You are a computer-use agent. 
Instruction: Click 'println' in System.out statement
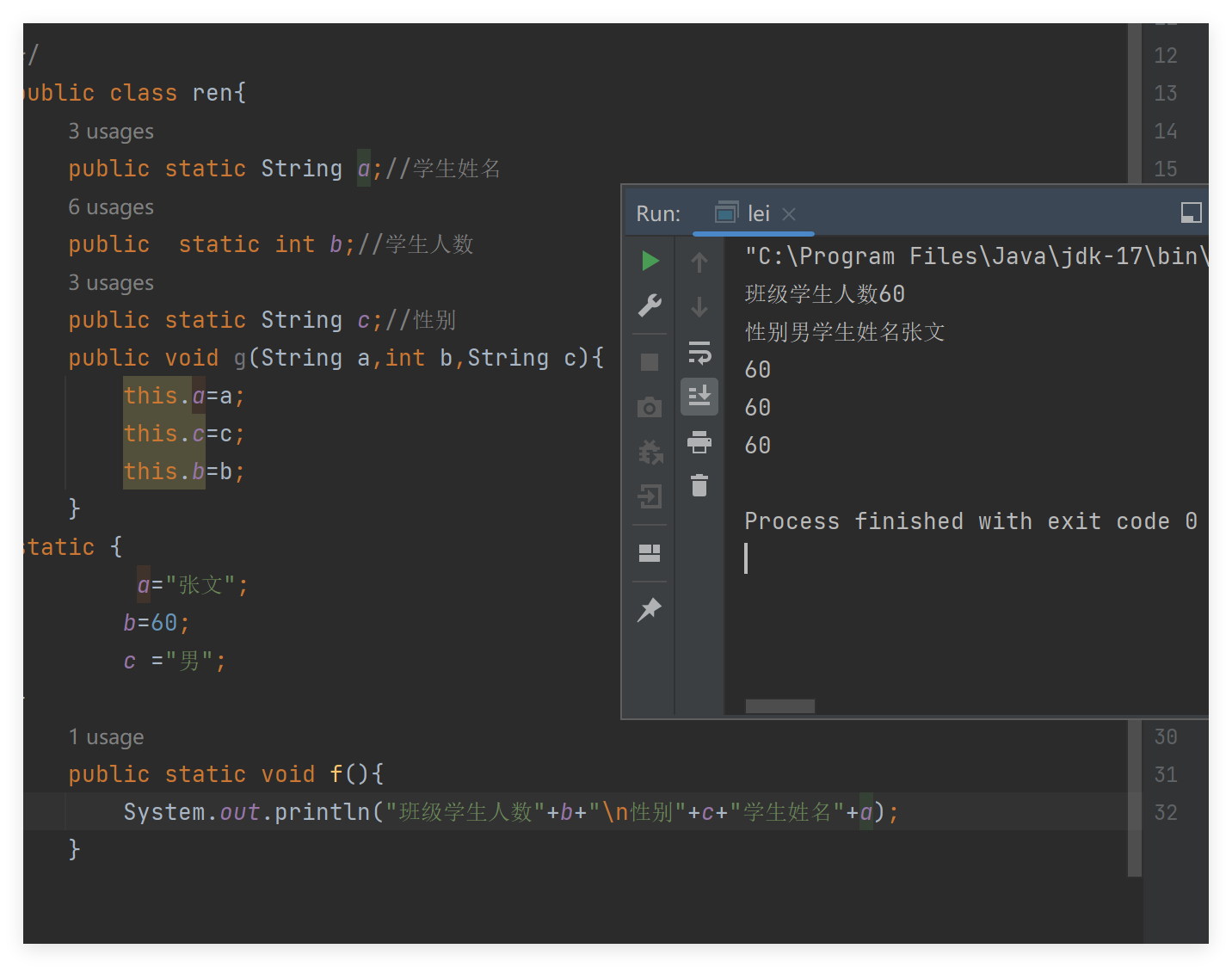pyautogui.click(x=323, y=812)
